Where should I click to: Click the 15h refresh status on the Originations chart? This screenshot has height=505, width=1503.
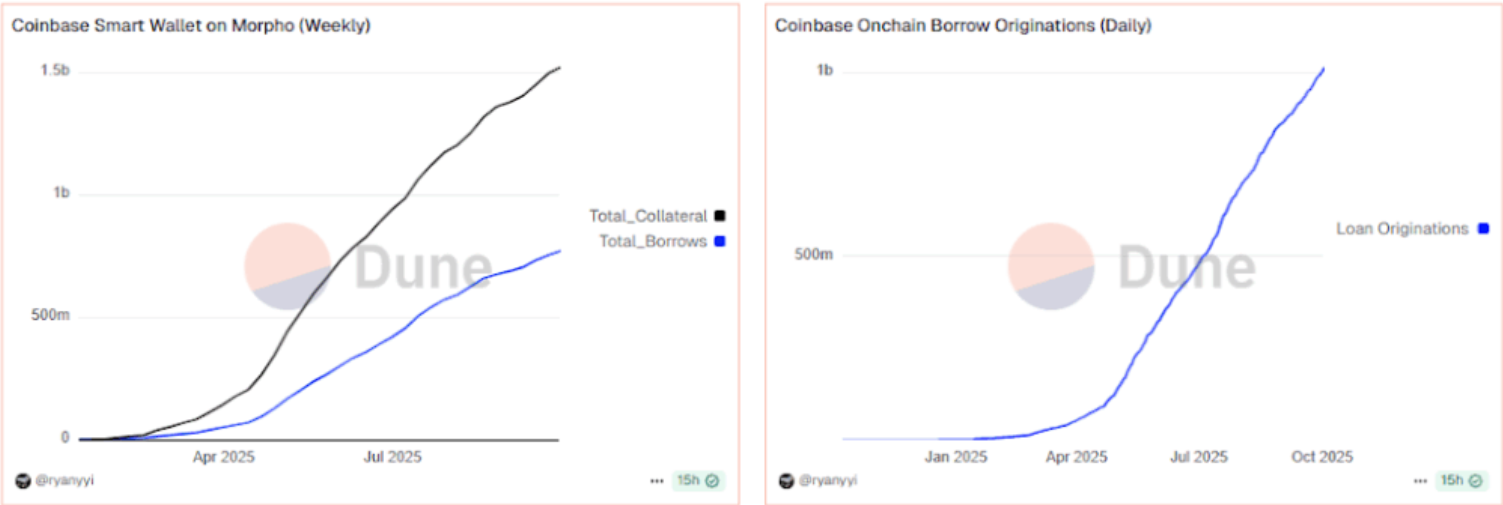1461,481
